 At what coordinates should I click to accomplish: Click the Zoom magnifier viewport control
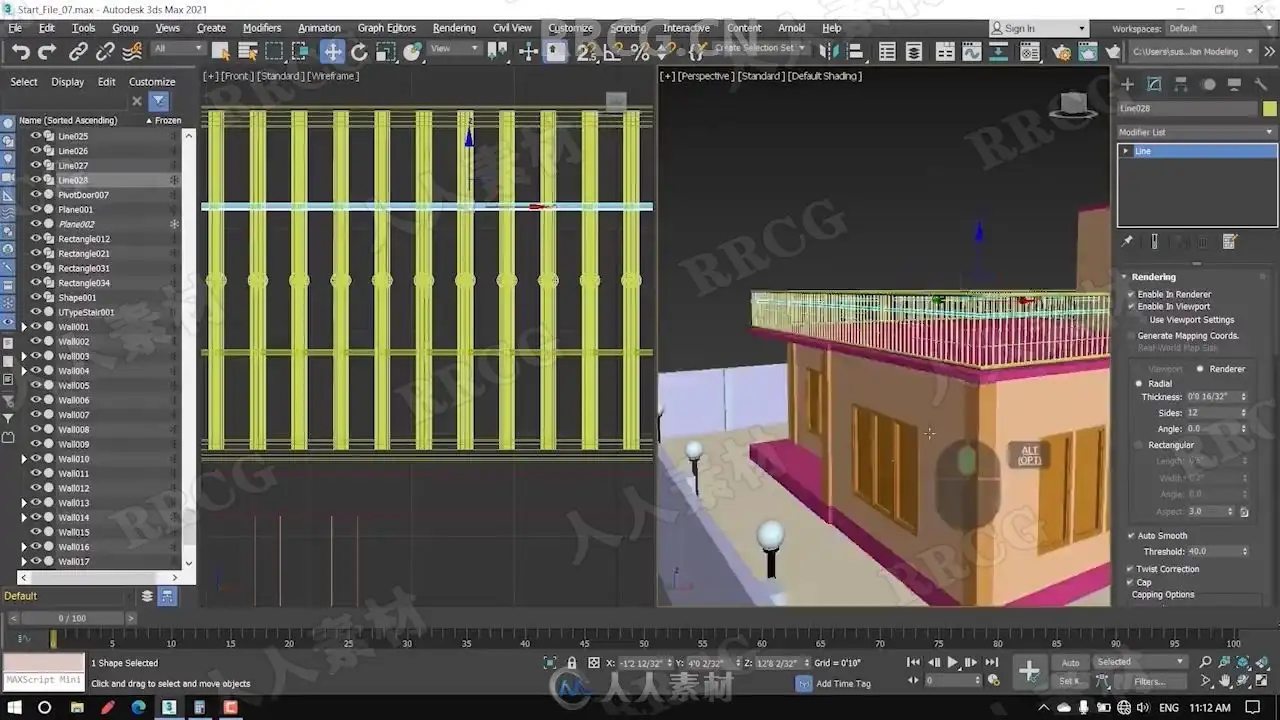tap(1206, 662)
